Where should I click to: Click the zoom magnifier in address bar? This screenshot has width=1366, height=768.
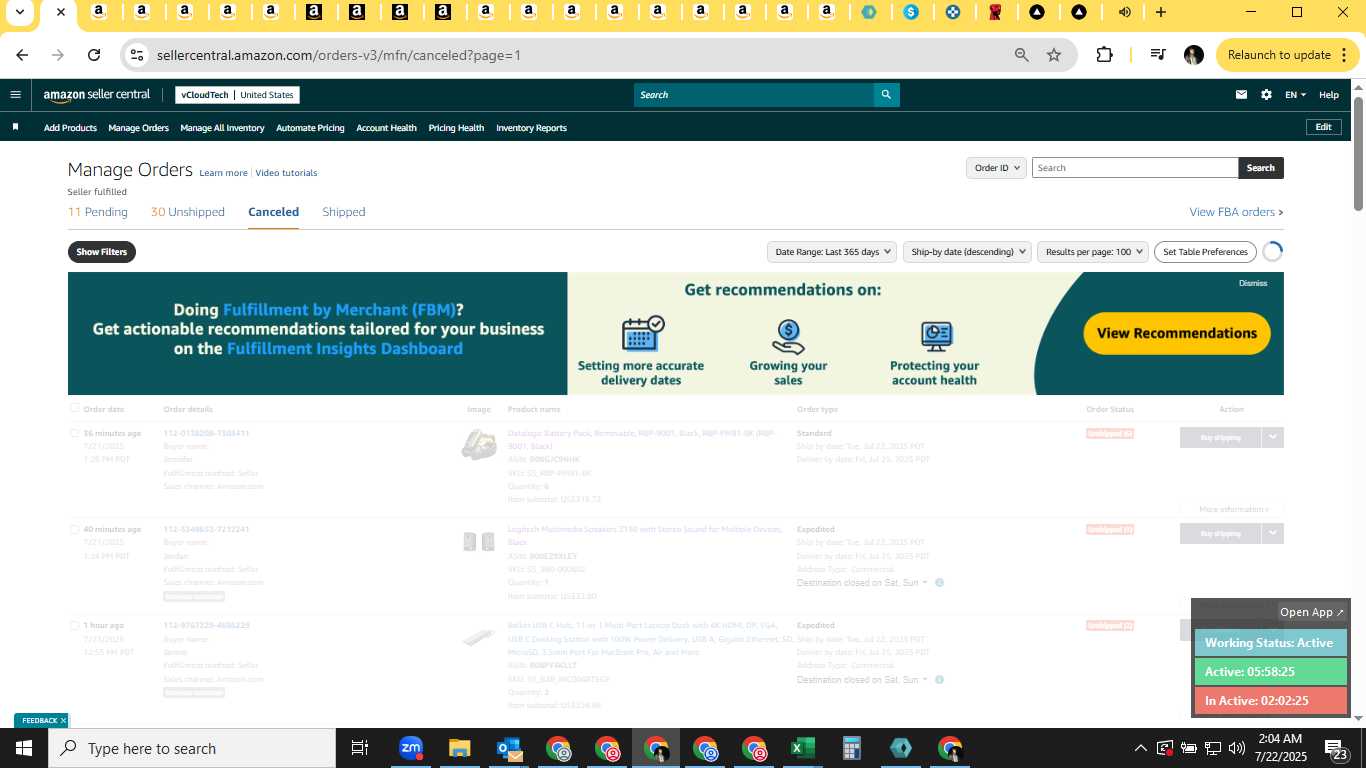(x=1021, y=55)
